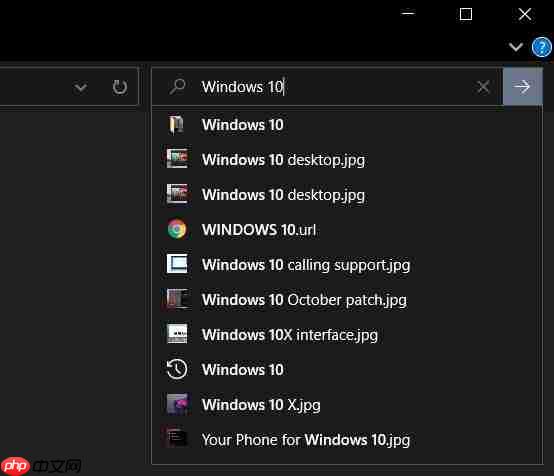Clear the search box text
The image size is (554, 476).
[483, 87]
